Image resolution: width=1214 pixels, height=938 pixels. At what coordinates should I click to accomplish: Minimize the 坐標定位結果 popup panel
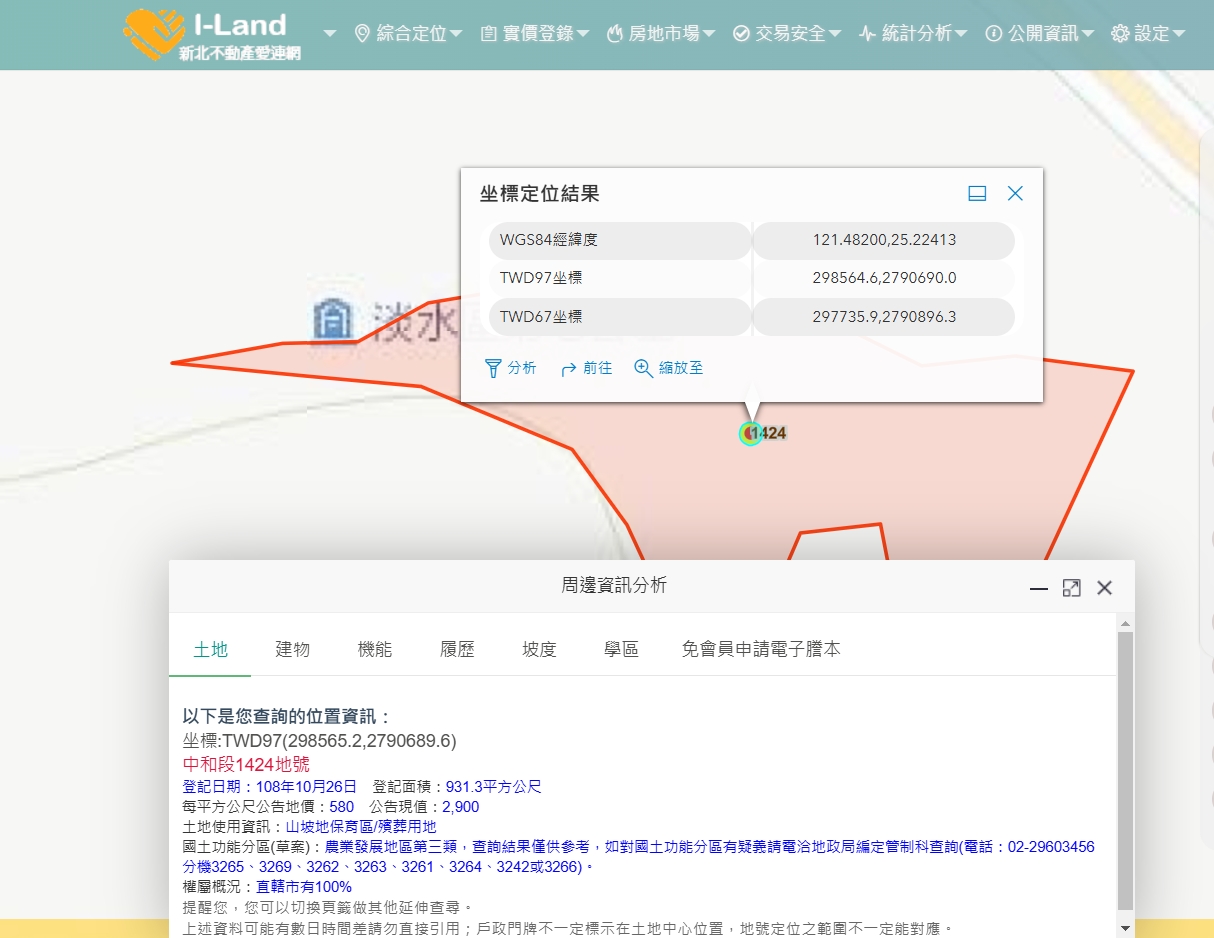click(x=977, y=194)
